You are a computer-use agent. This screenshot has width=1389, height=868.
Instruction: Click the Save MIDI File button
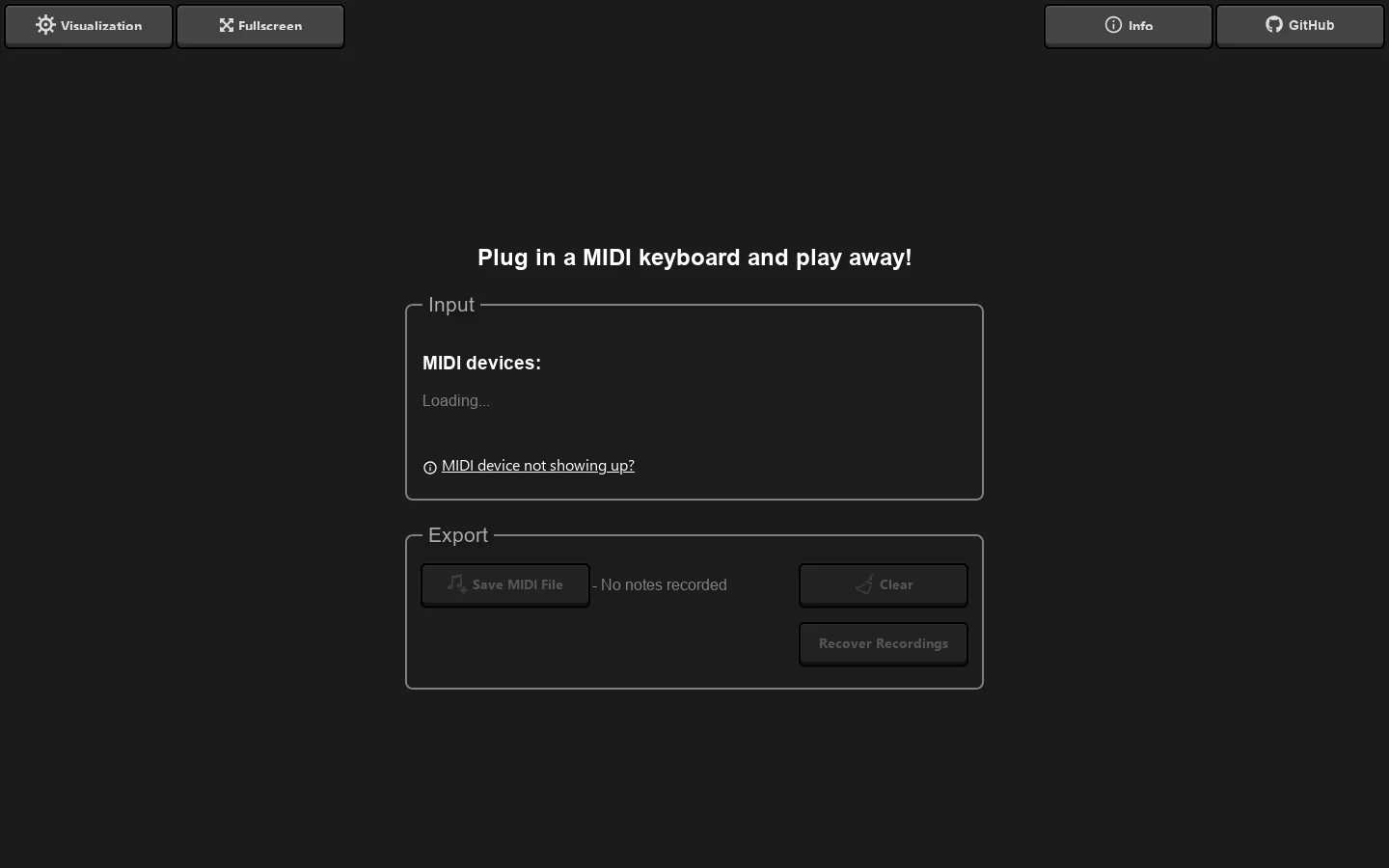tap(505, 585)
